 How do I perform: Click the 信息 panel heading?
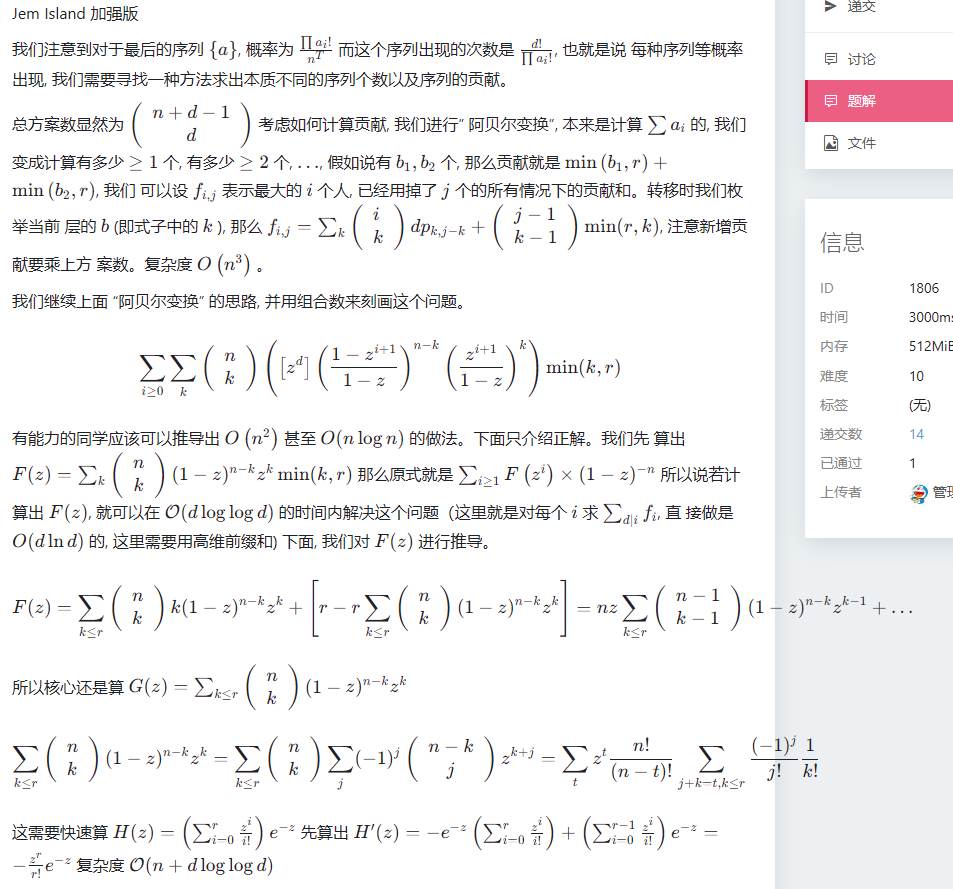click(842, 242)
